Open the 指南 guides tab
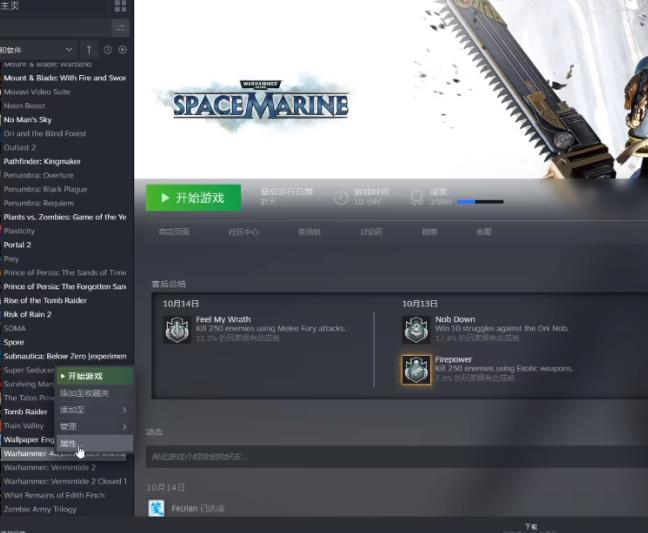 (429, 232)
